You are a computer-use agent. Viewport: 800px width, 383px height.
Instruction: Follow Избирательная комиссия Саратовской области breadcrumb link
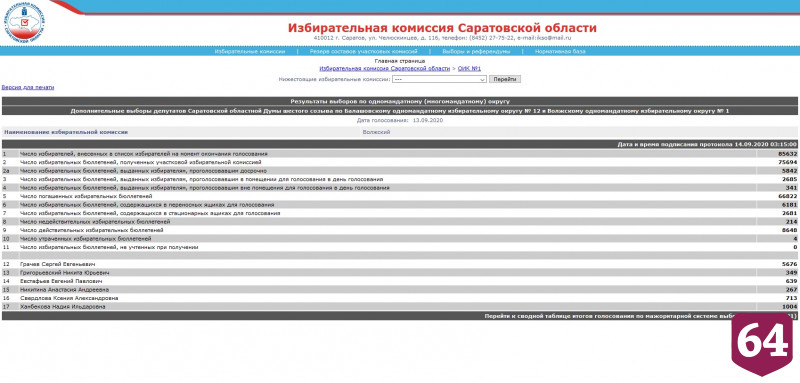(x=385, y=68)
